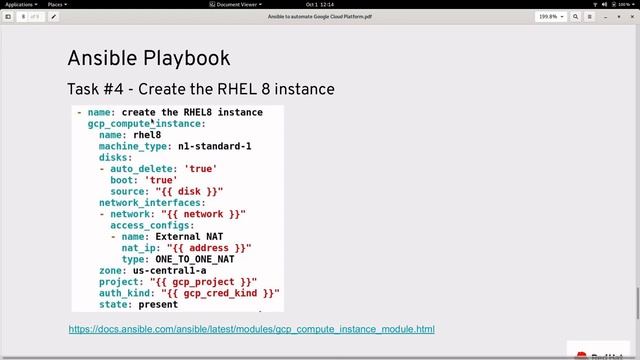Open the Document Viewer app menu

(236, 4)
